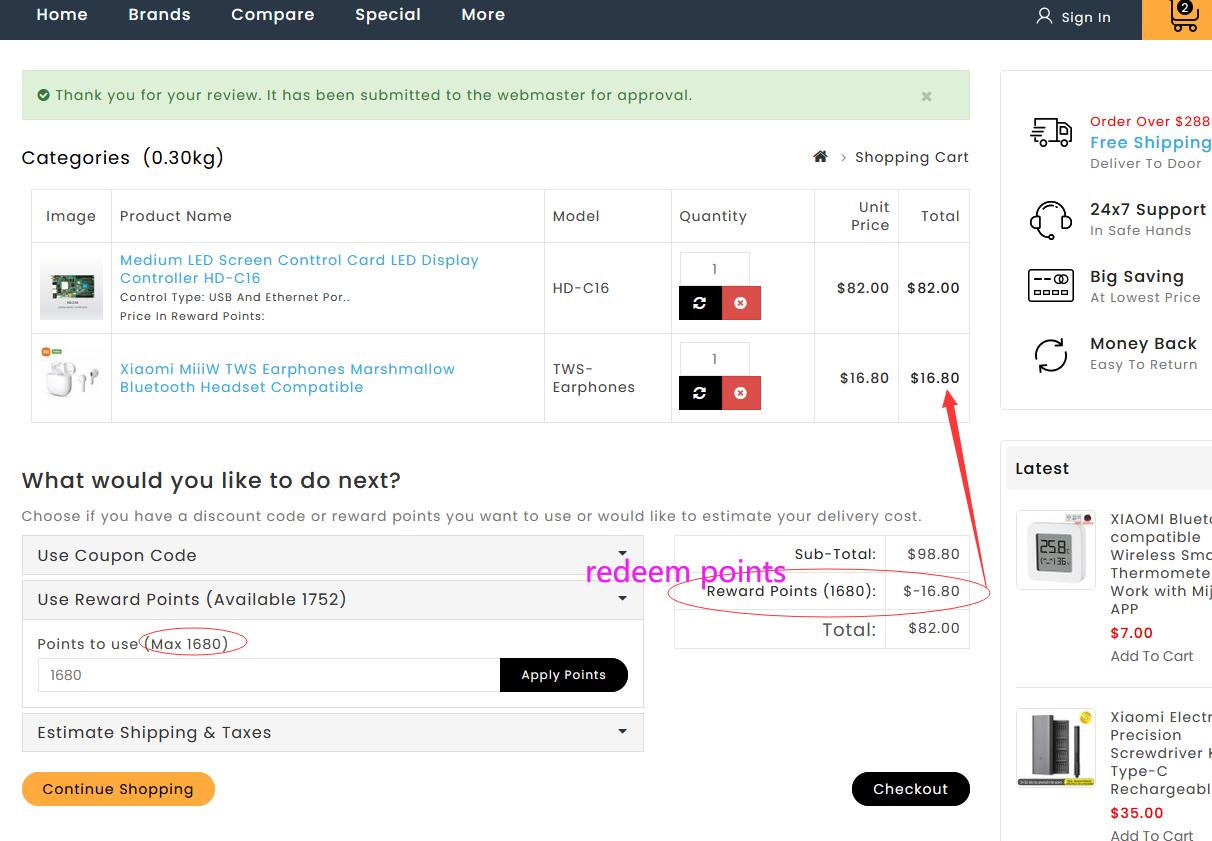The width and height of the screenshot is (1212, 841).
Task: Open the shopping cart icon in header
Action: click(1184, 16)
